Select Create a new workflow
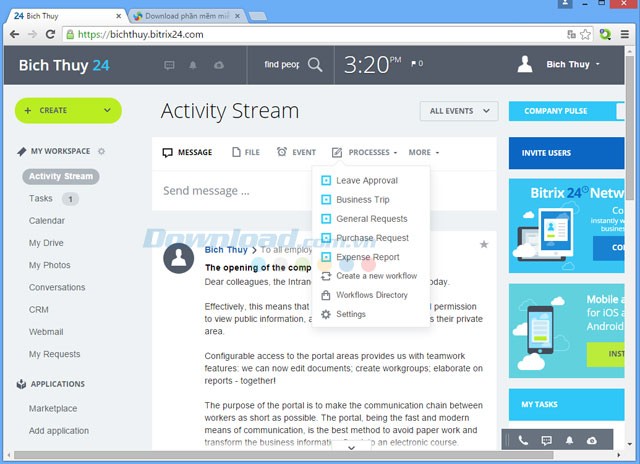640x464 pixels. [369, 276]
